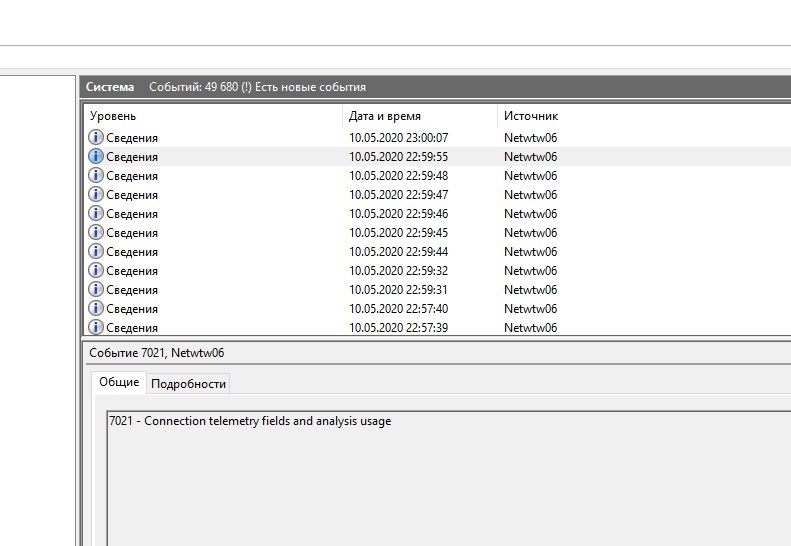Viewport: 791px width, 546px height.
Task: Click info icon of the 22:59:48 event
Action: coord(95,176)
